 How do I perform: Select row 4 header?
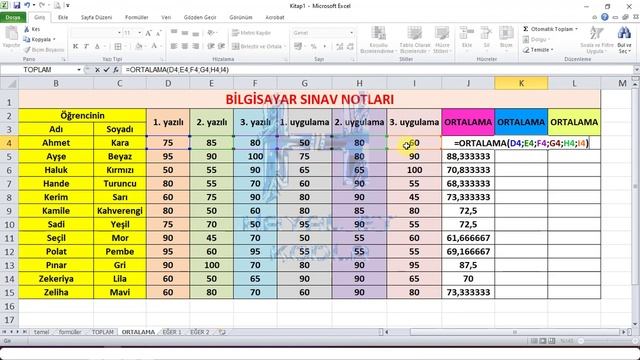(9, 143)
